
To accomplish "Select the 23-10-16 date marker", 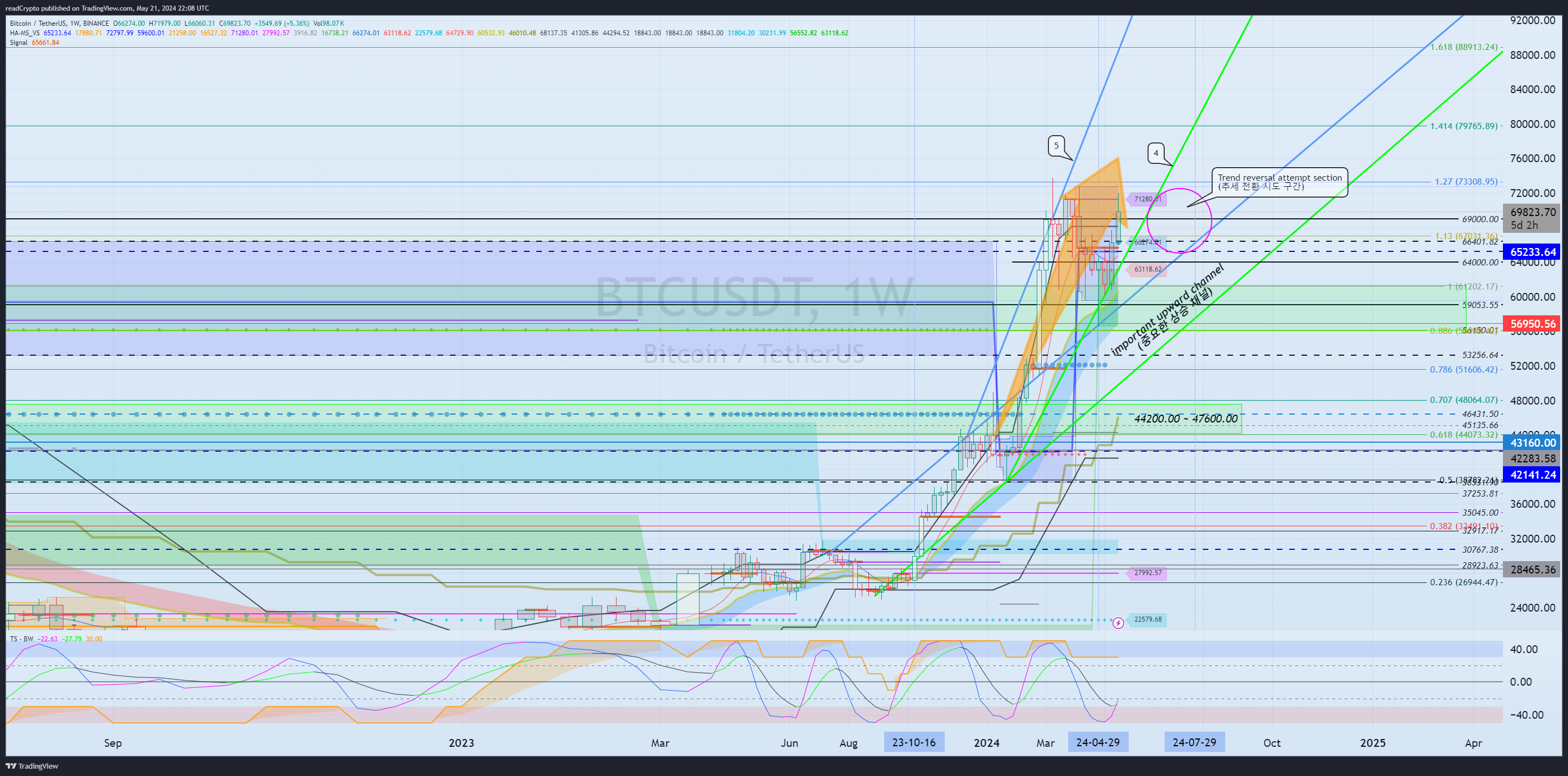I will [914, 742].
